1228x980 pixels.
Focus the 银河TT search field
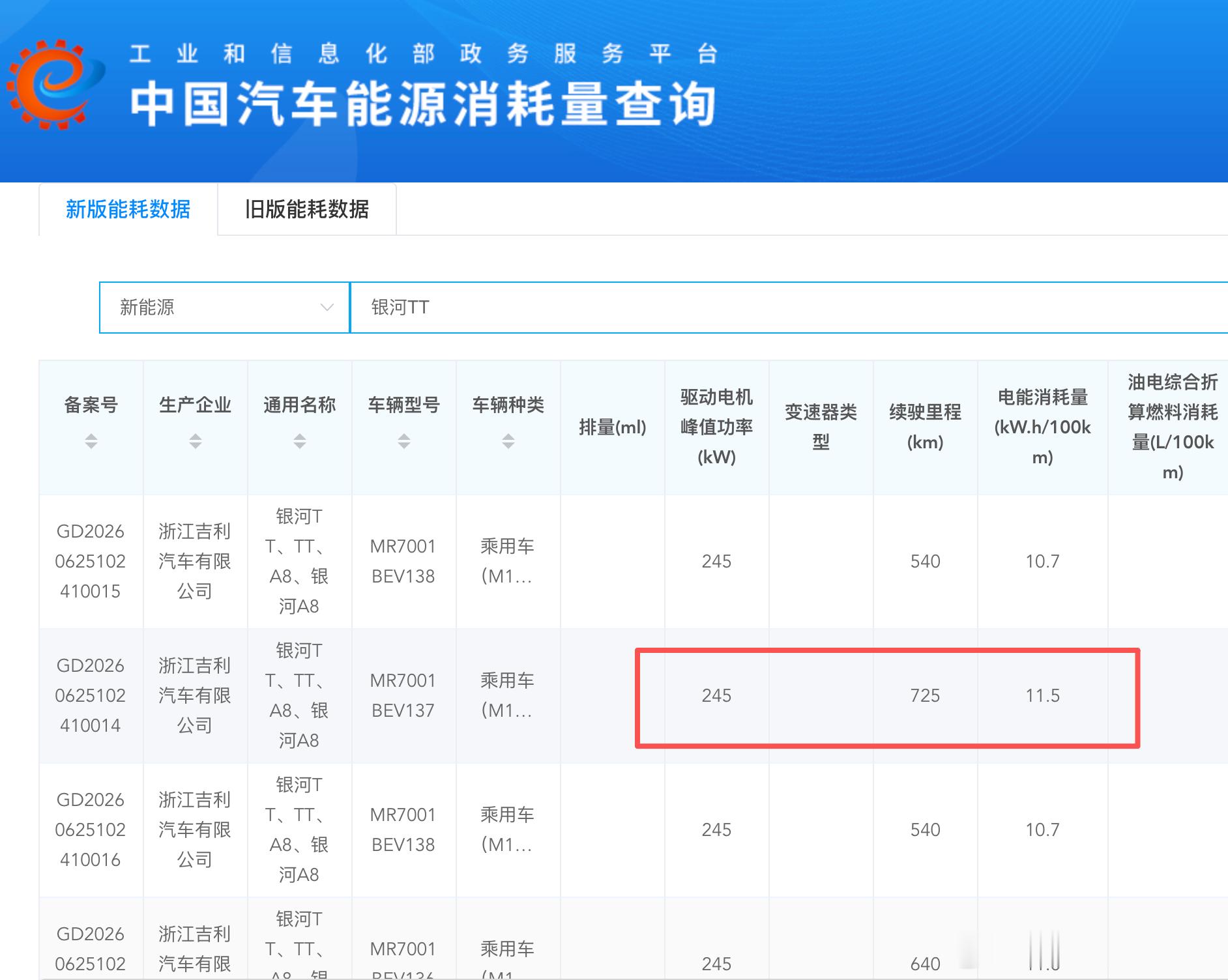[789, 308]
